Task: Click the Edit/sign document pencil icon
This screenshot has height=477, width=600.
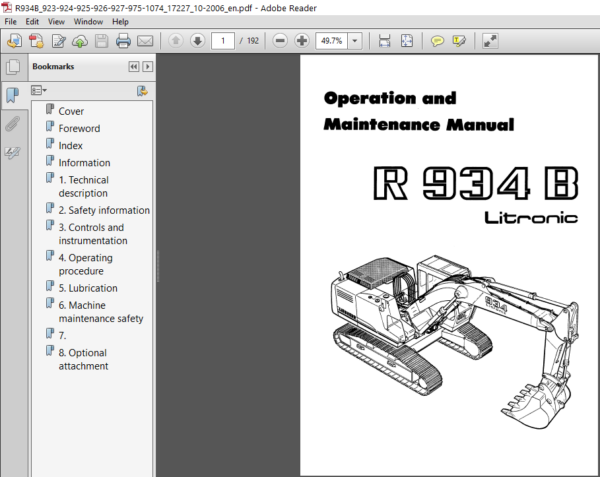Action: point(59,41)
